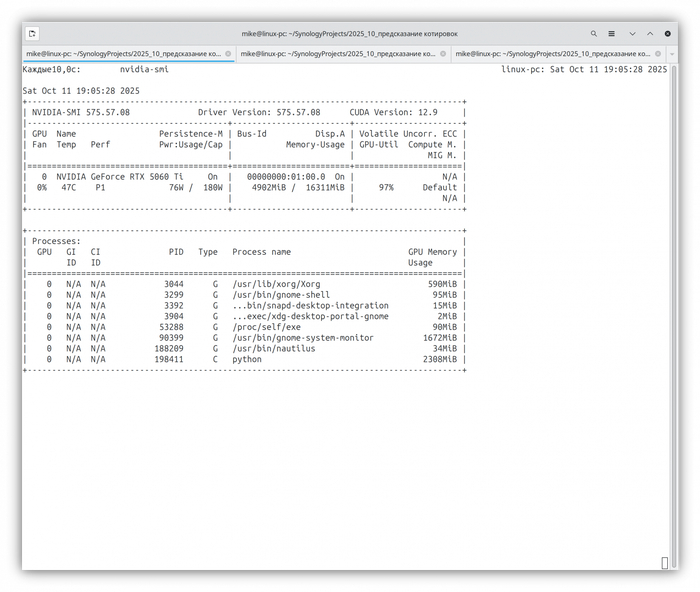Close the third terminal tab
Viewport: 700px width, 592px height.
656,53
